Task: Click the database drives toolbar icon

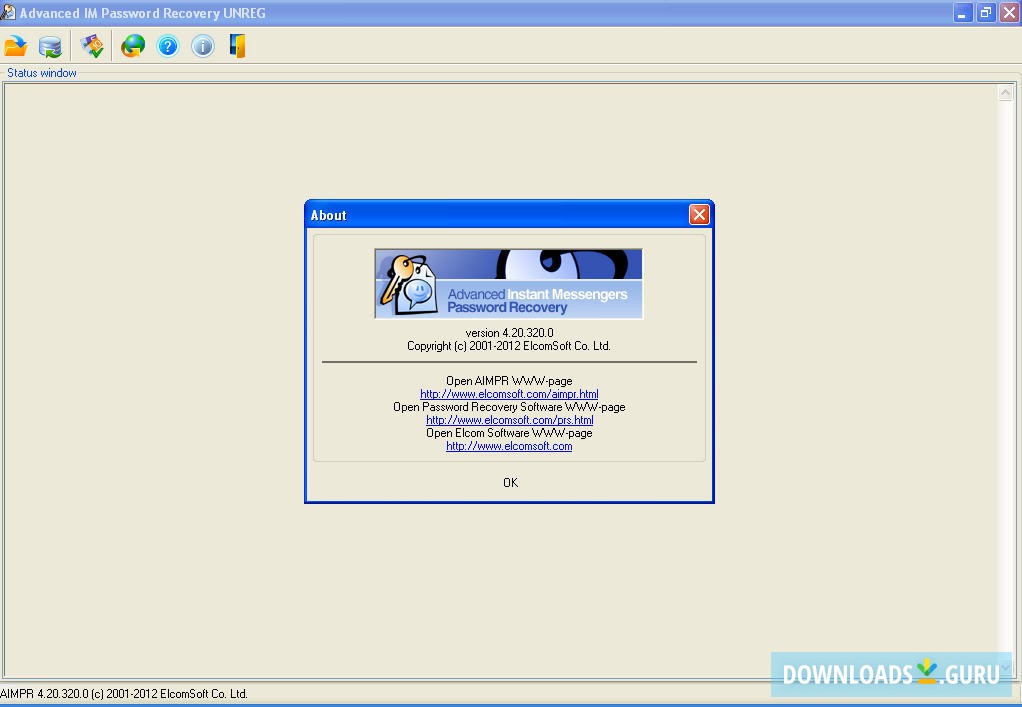Action: pyautogui.click(x=50, y=46)
